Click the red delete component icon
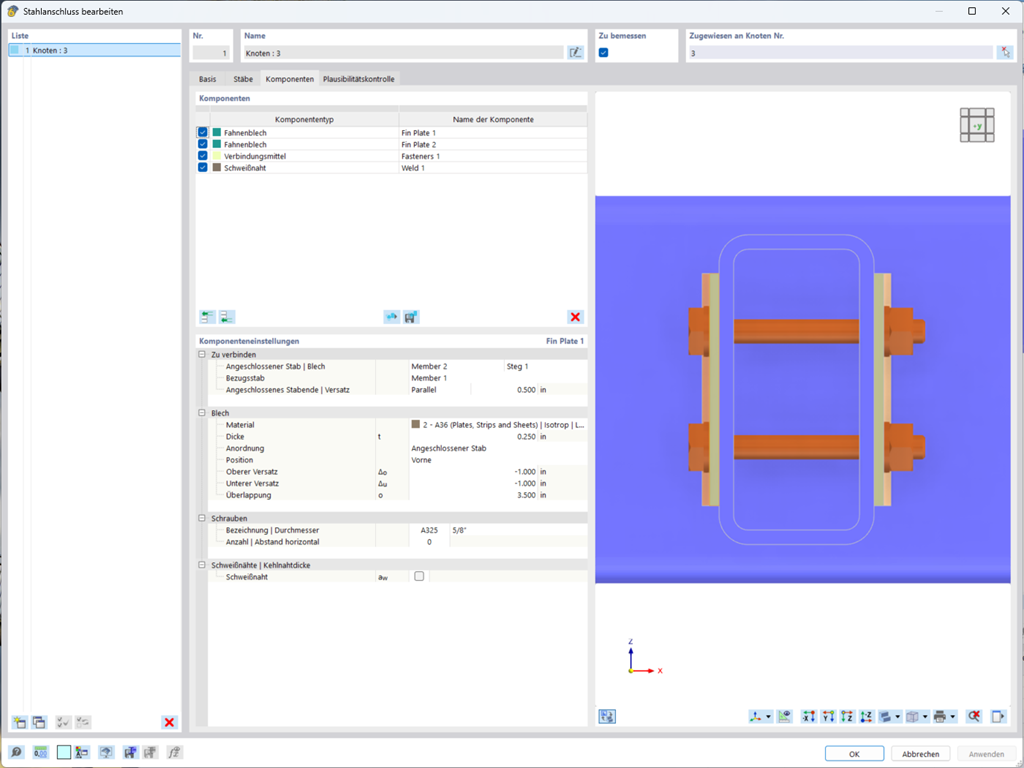This screenshot has height=768, width=1024. (575, 317)
